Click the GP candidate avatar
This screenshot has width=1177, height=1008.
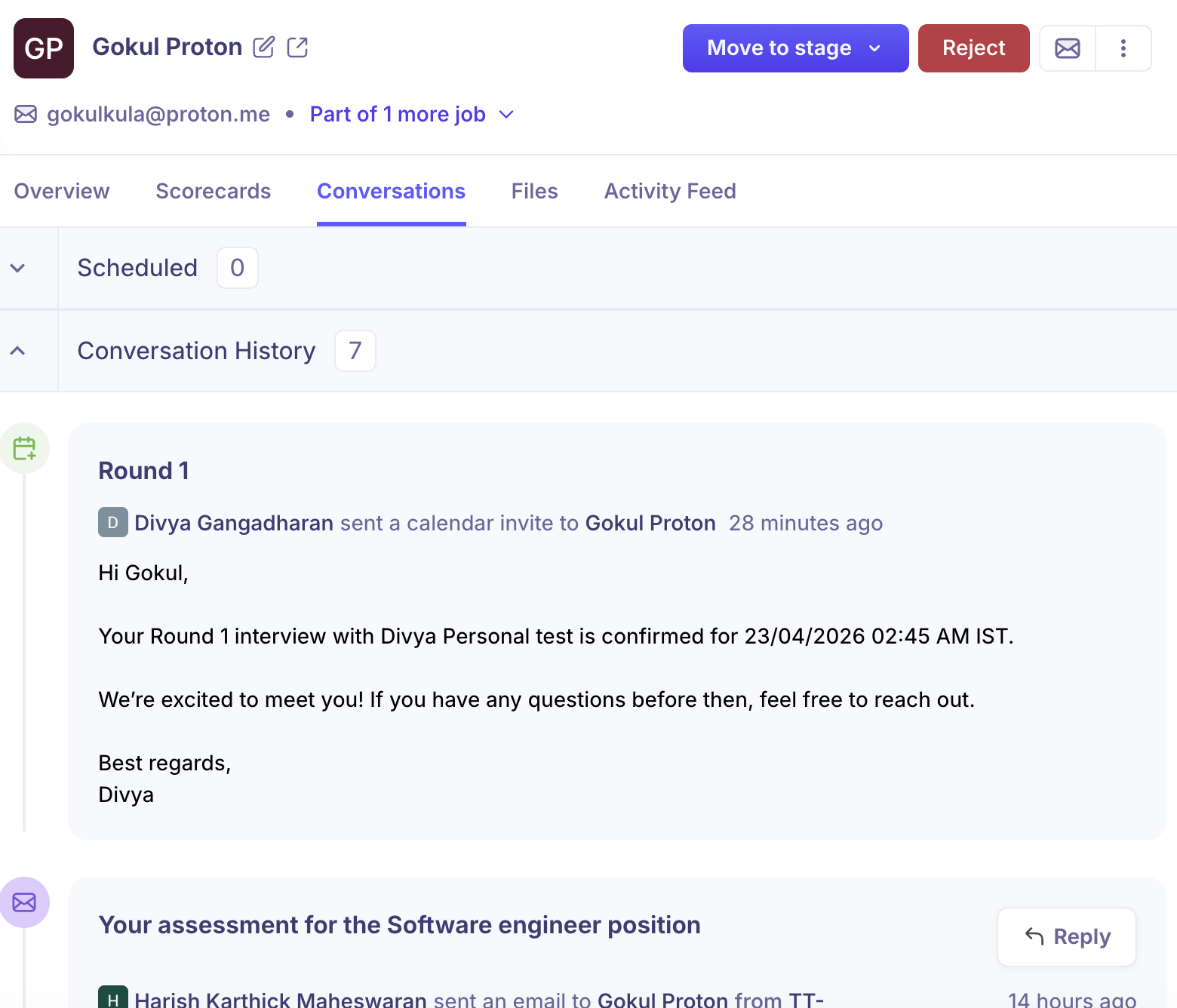tap(44, 48)
